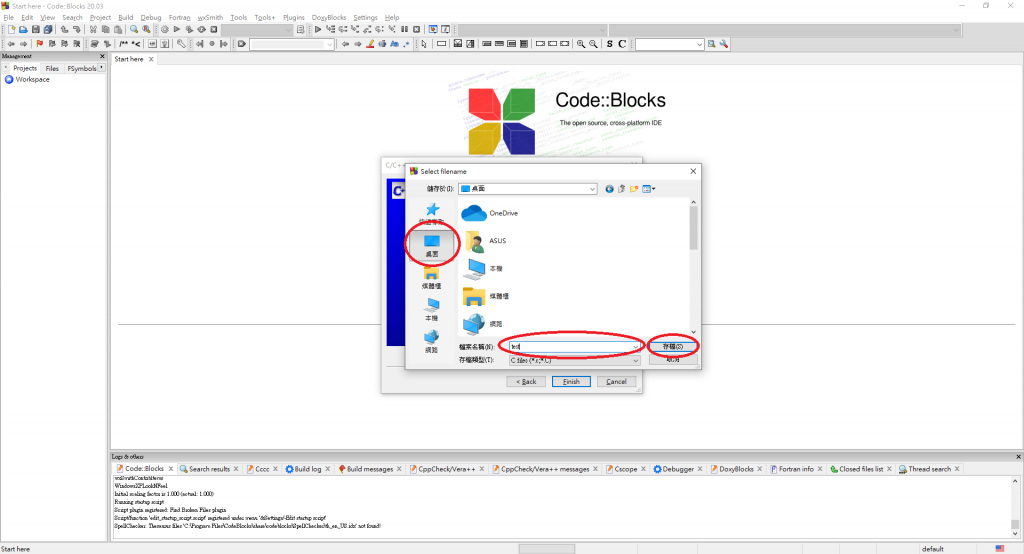Viewport: 1024px width, 554px height.
Task: Click the mouse pointer selection tool icon
Action: 424,44
